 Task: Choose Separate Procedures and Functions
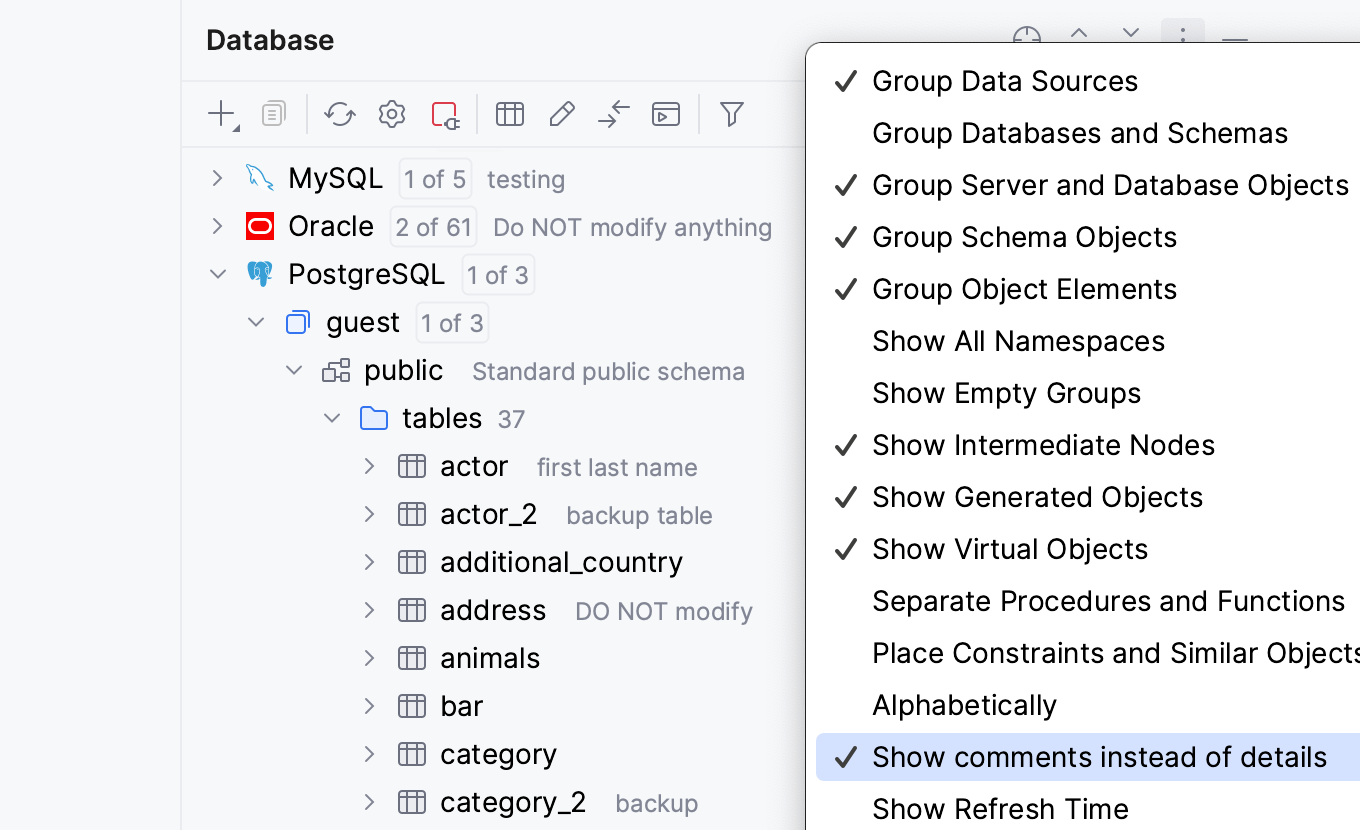[1108, 601]
